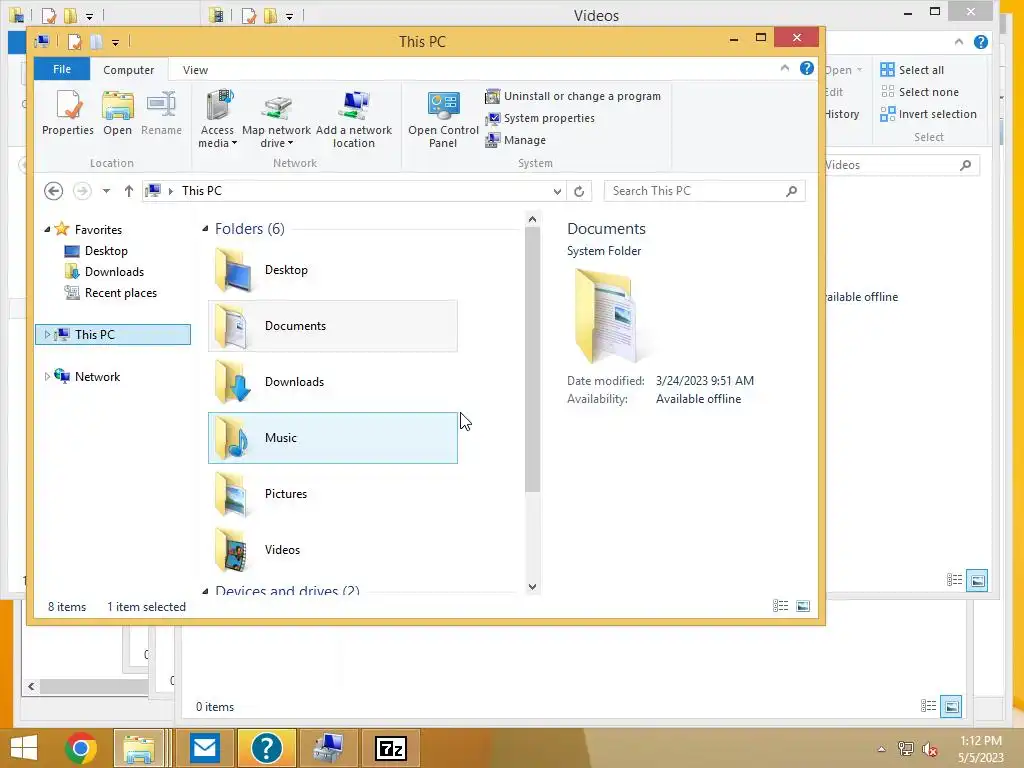The height and width of the screenshot is (768, 1024).
Task: Click the muted volume tray icon
Action: (930, 749)
